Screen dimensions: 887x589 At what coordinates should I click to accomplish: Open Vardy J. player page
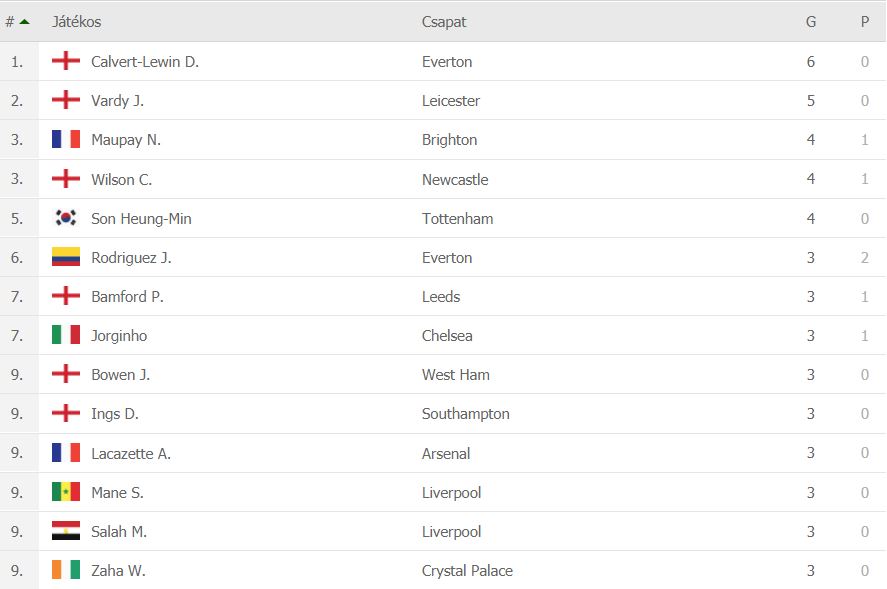click(x=118, y=101)
